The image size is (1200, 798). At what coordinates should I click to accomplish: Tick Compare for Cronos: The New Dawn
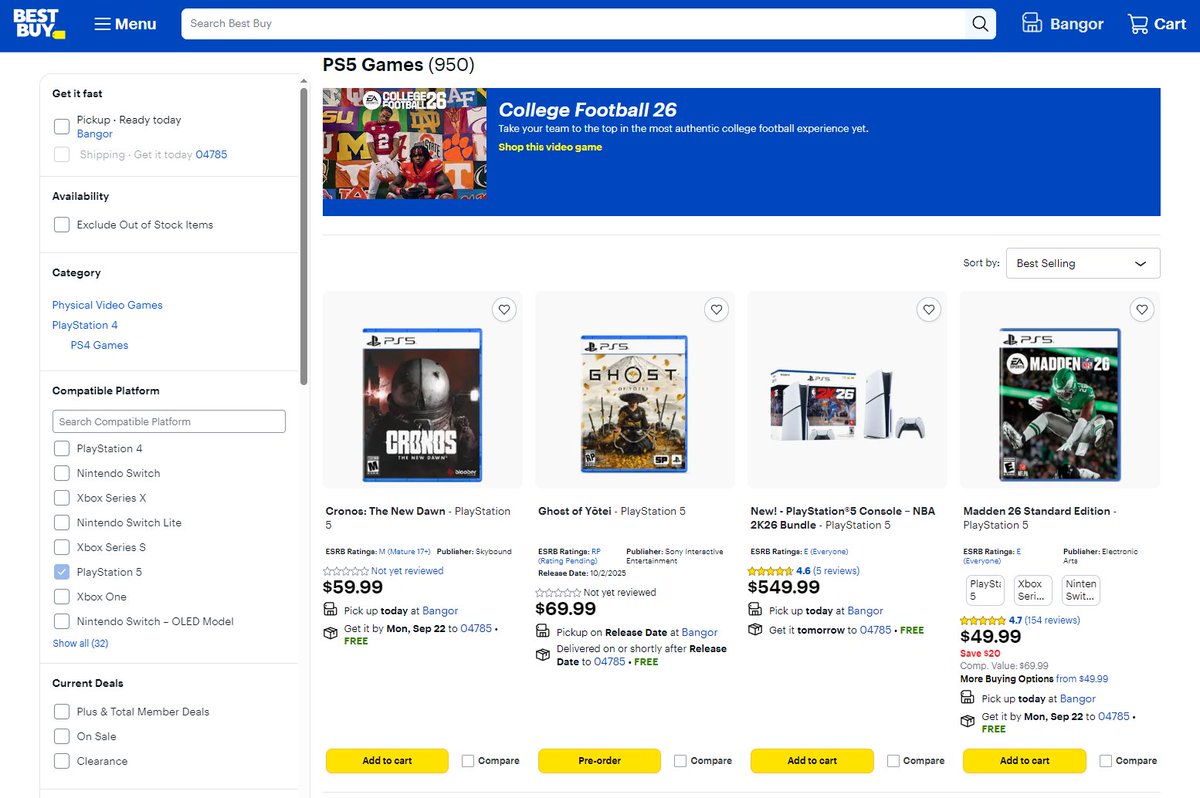(468, 761)
